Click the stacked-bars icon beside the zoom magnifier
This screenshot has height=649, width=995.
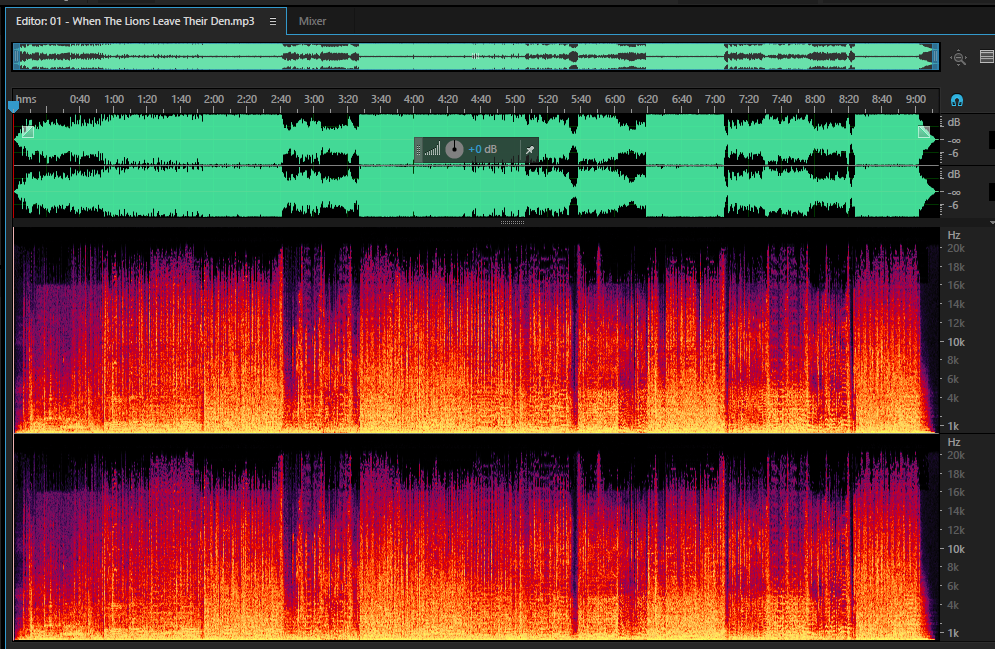point(987,57)
